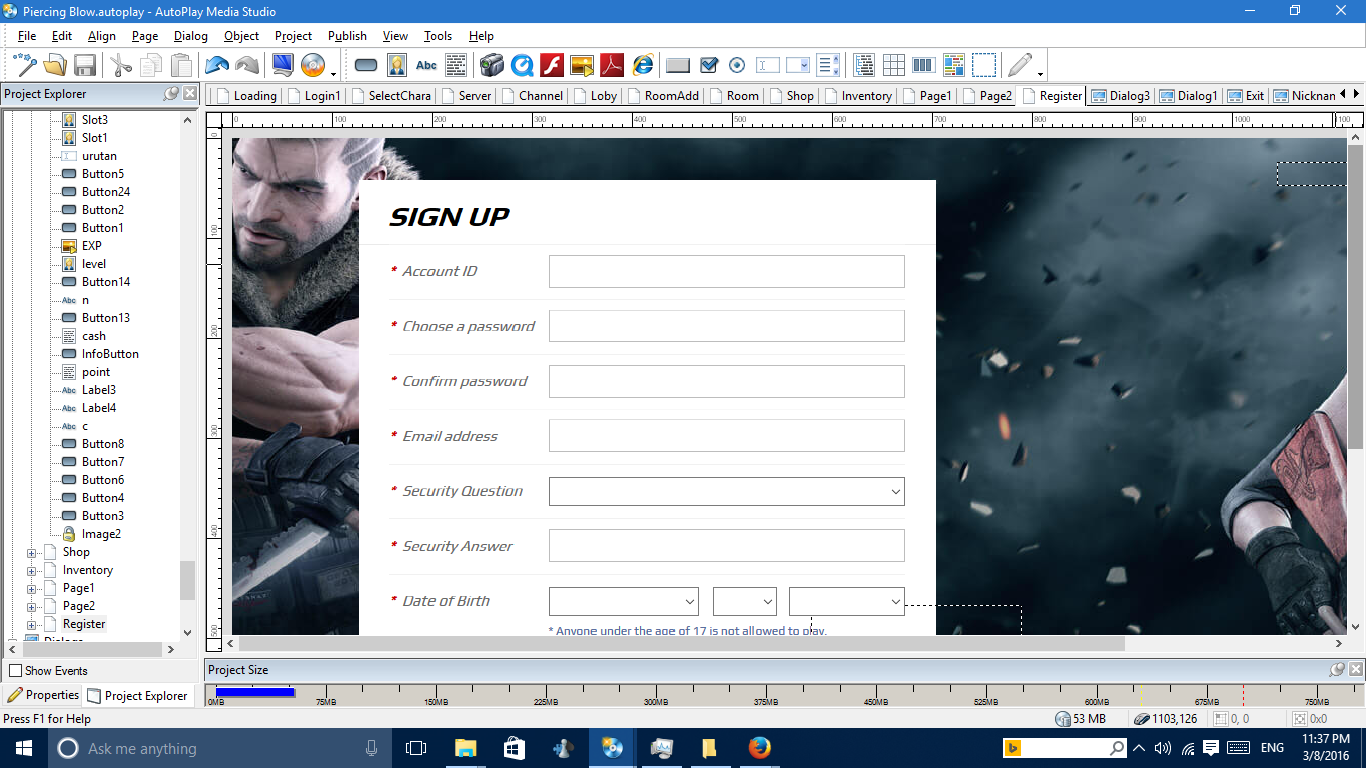Image resolution: width=1366 pixels, height=768 pixels.
Task: Open the Security Question dropdown
Action: tap(895, 491)
